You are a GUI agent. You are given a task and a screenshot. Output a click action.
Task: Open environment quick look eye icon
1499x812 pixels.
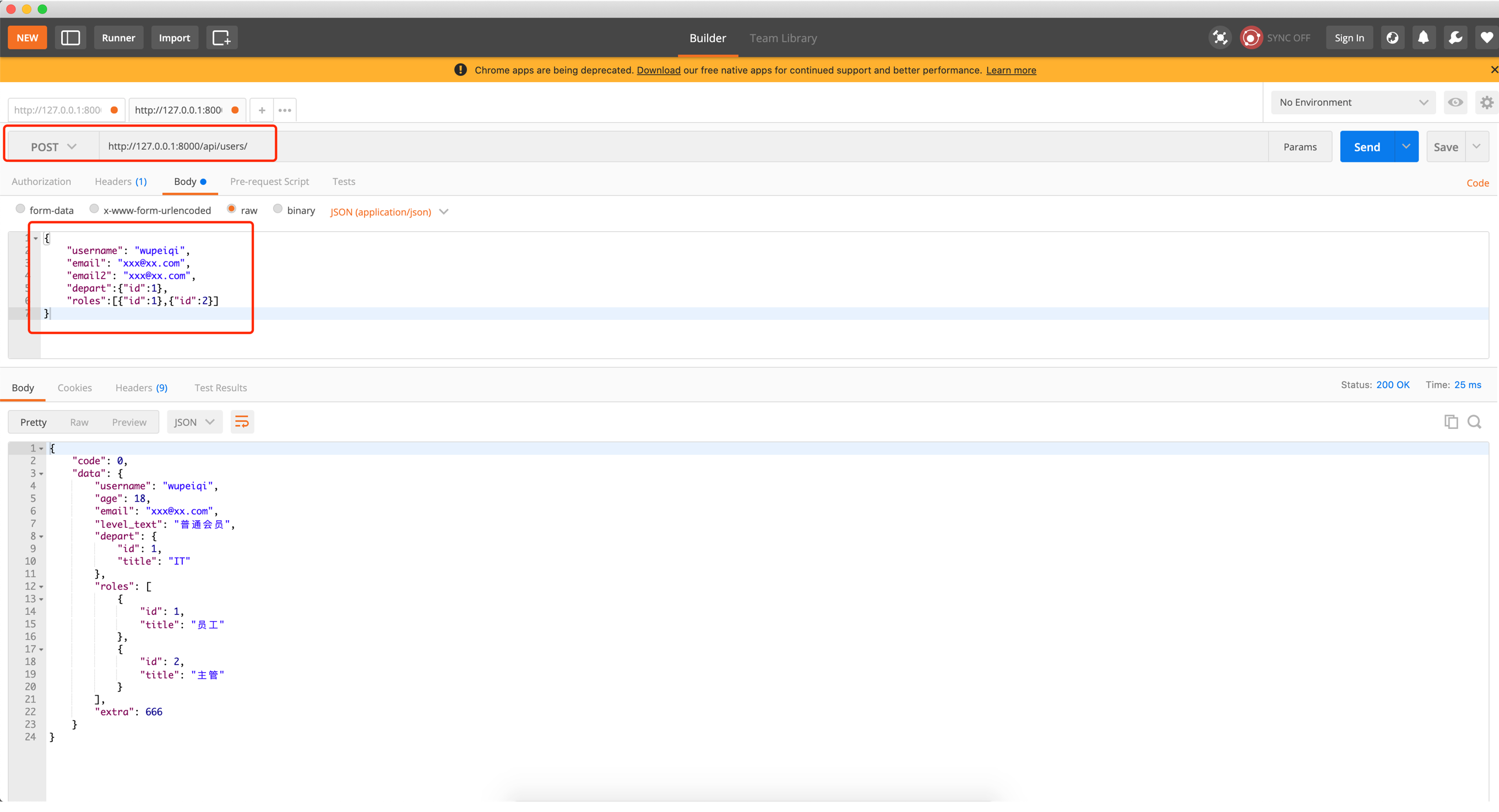[x=1455, y=102]
